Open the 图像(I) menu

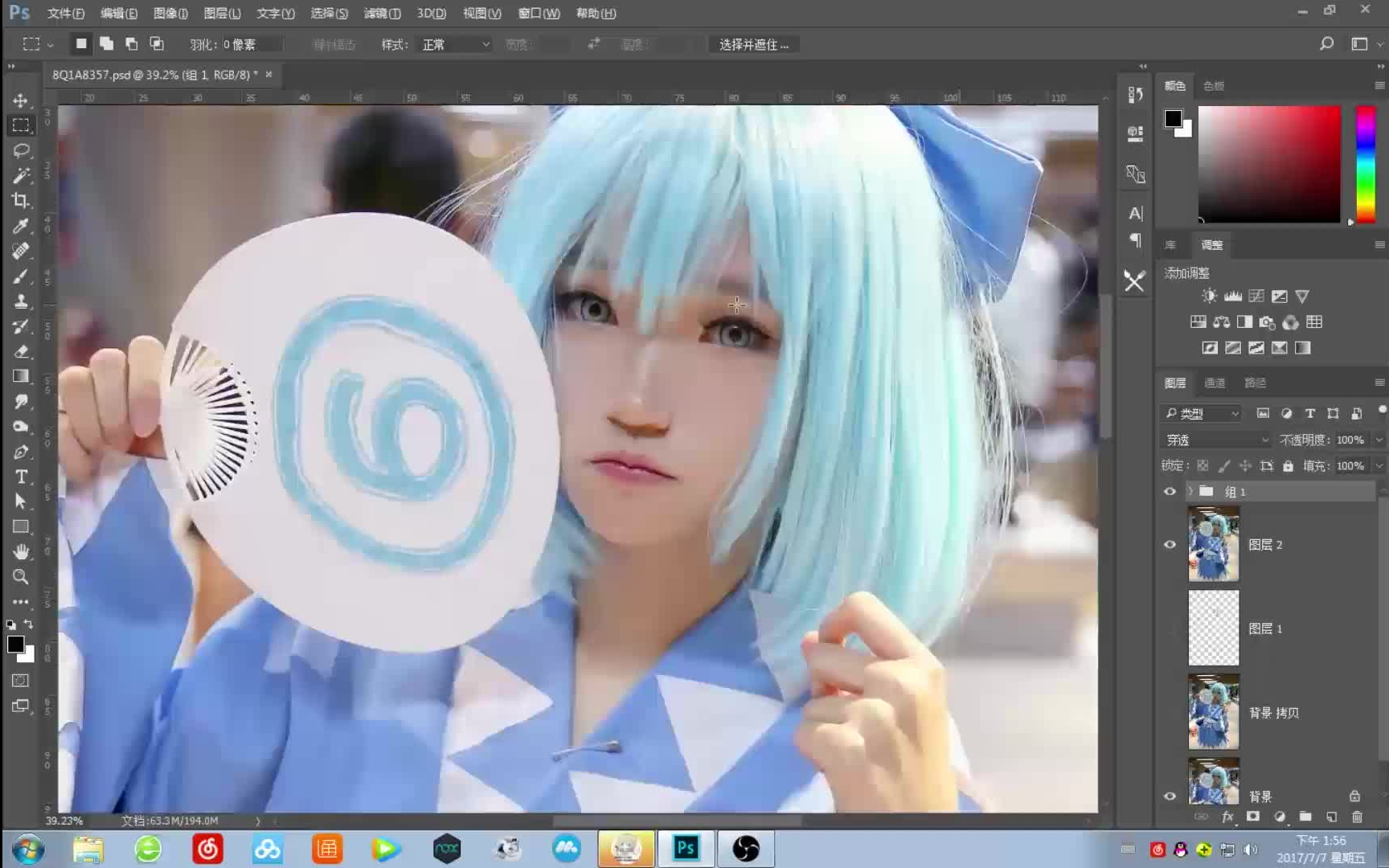(170, 13)
